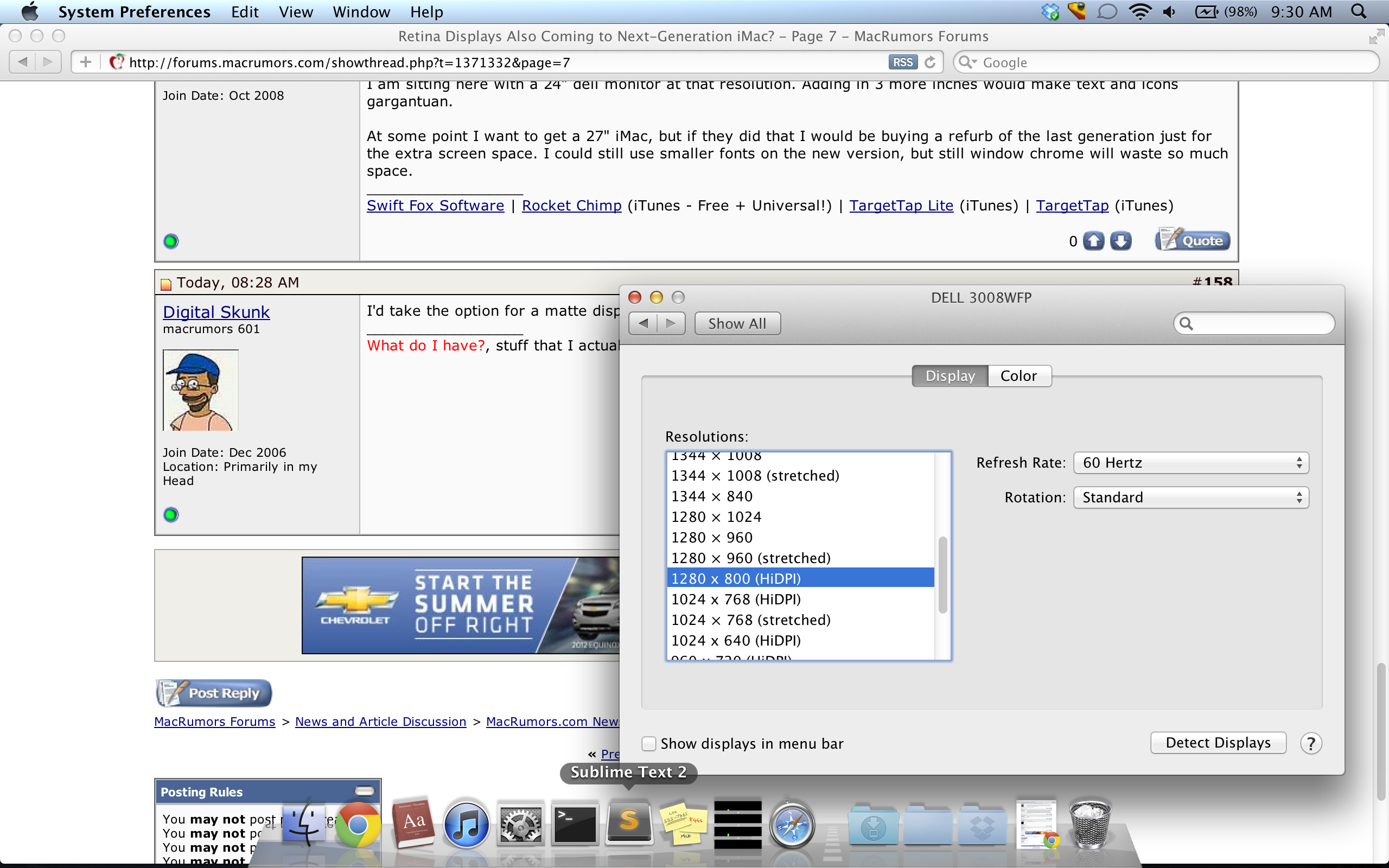Screen dimensions: 1389x868
Task: Open the Window menu in the menu bar
Action: [361, 12]
